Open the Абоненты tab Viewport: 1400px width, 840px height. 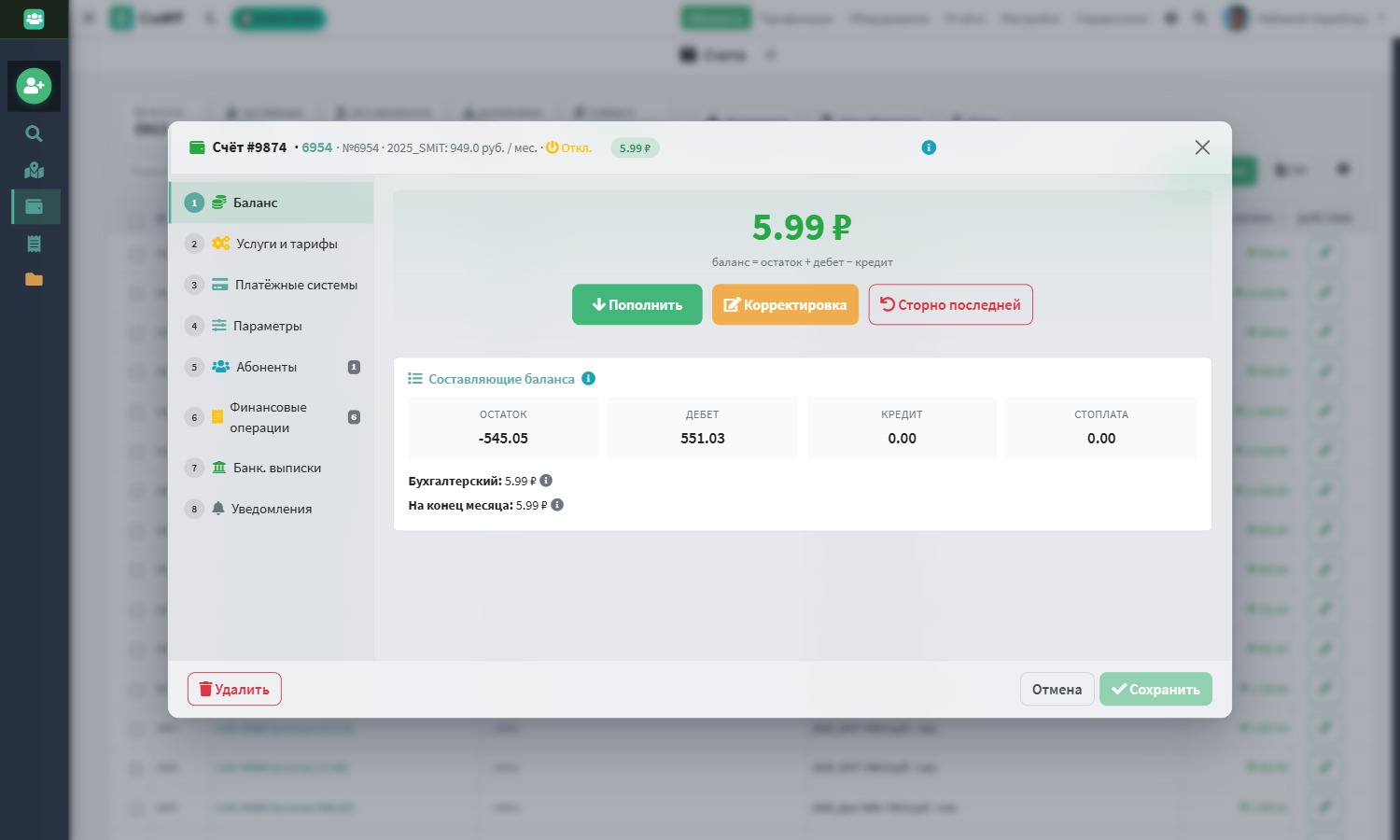tap(272, 367)
